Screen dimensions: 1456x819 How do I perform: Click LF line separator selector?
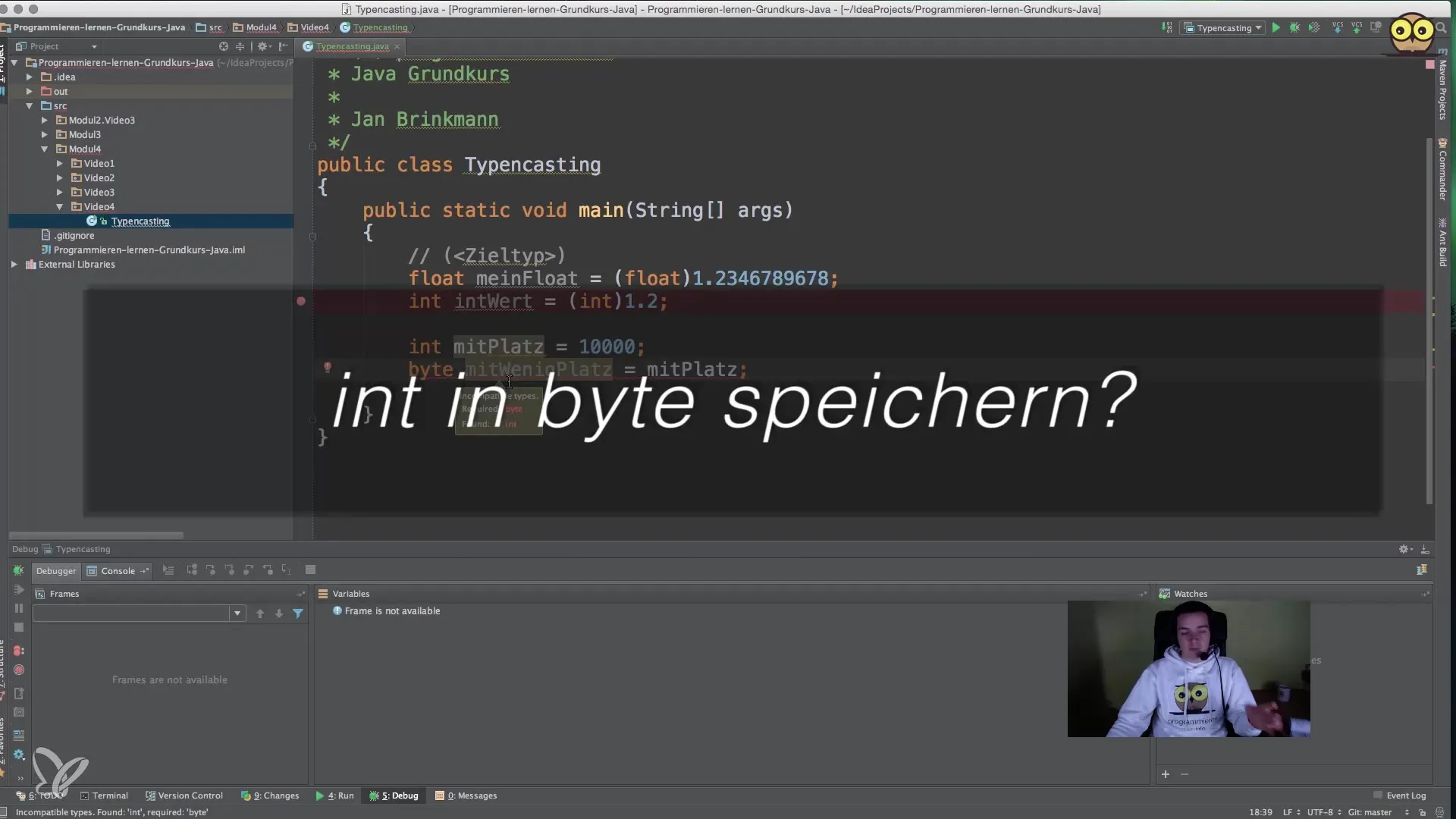1291,812
